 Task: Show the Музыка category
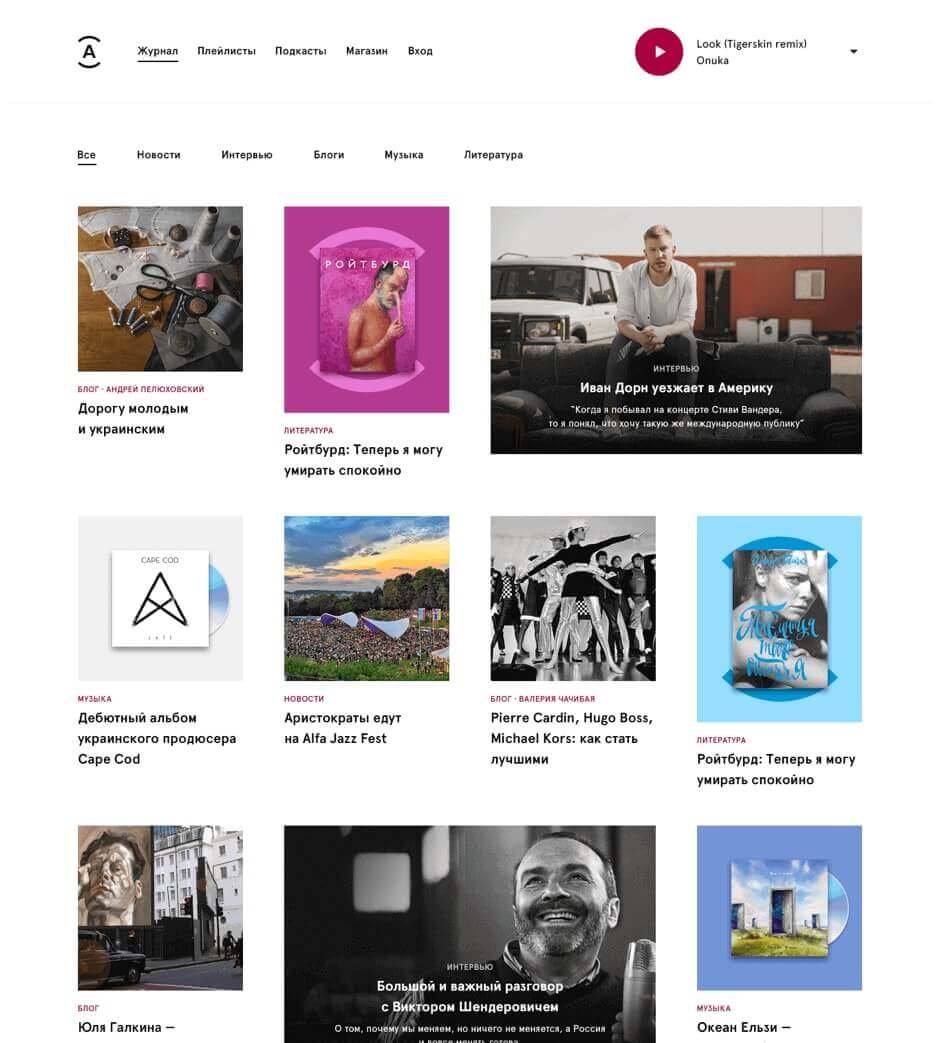404,155
